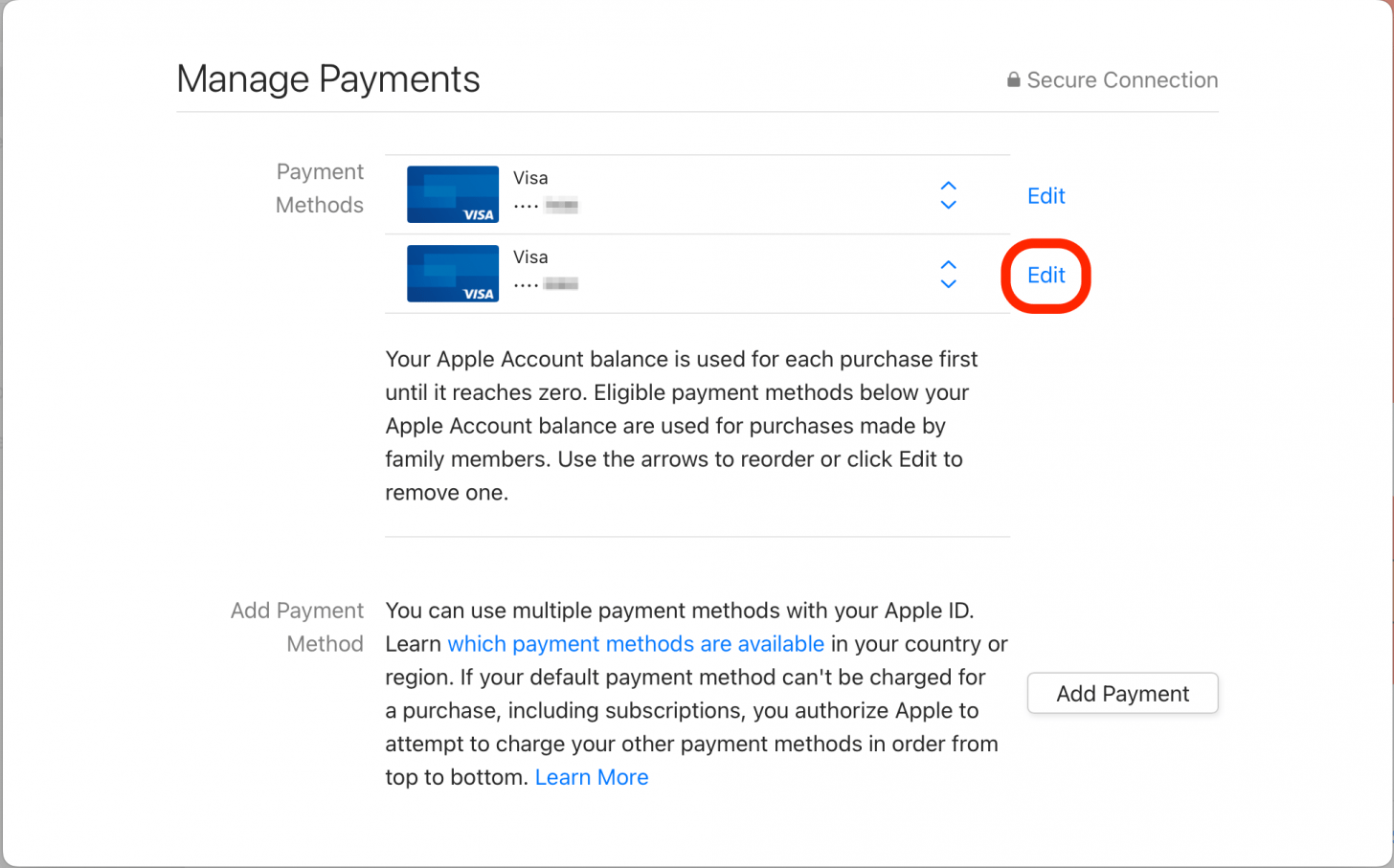Click the Apple Account balance description text
Screen dimensions: 1394x868
(x=681, y=425)
